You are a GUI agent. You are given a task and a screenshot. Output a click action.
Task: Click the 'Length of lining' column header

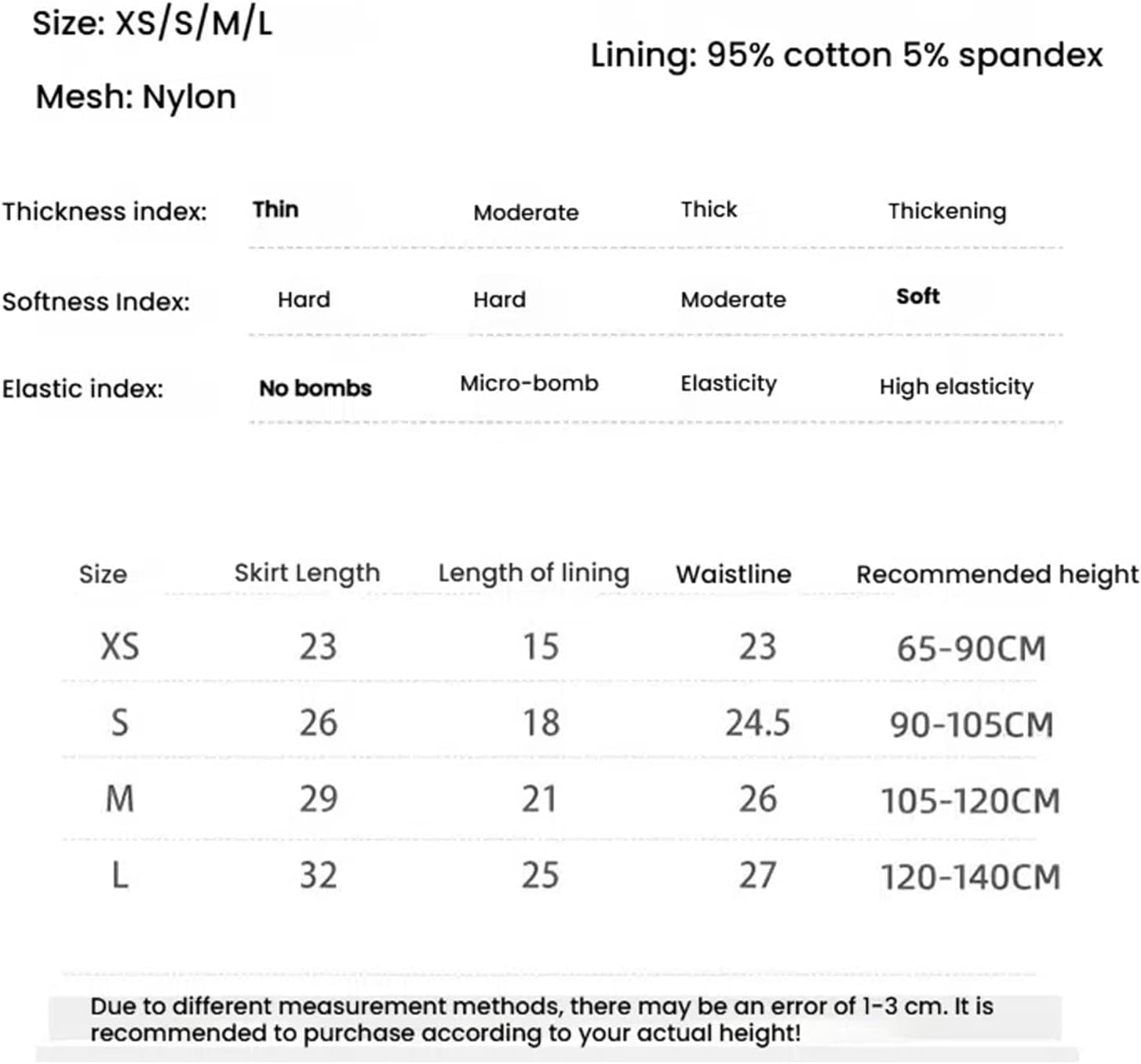(534, 574)
